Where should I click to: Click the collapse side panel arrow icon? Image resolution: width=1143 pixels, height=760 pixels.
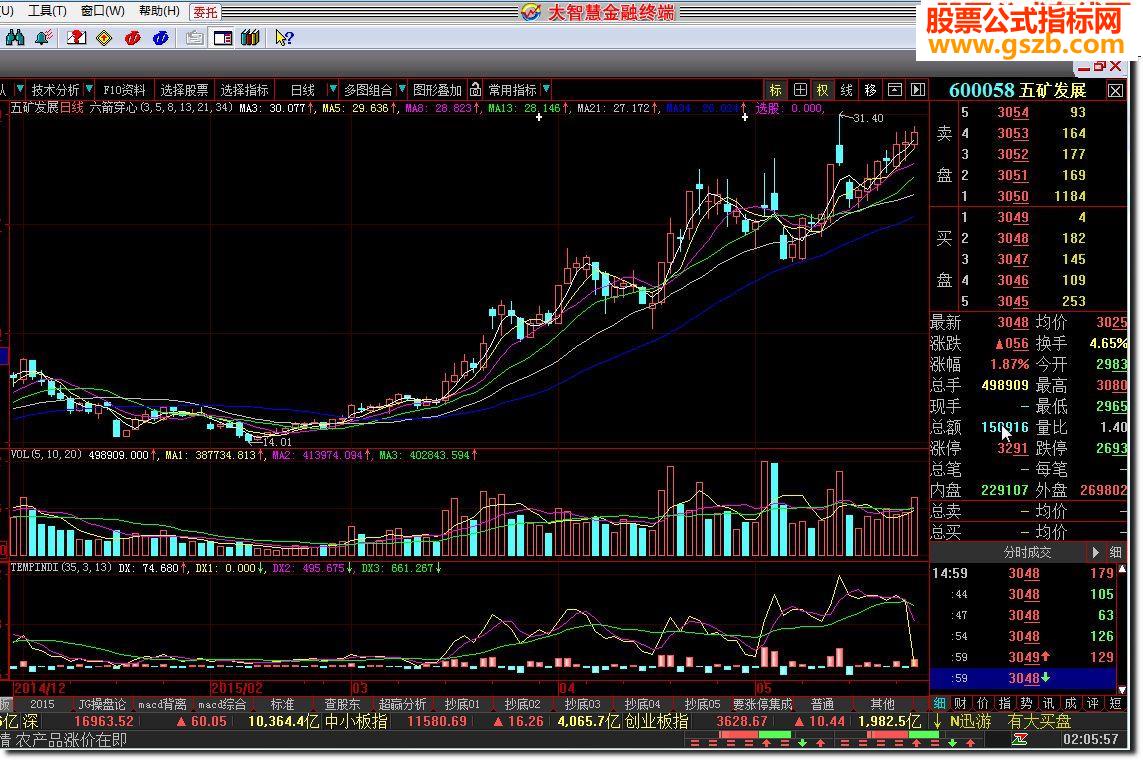click(918, 90)
